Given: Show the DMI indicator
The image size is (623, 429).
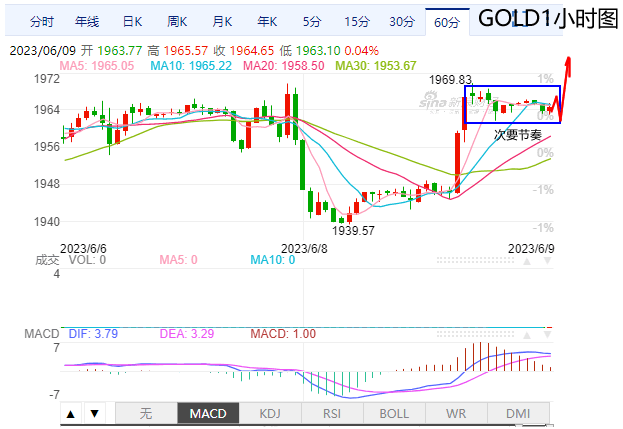Looking at the screenshot, I should [518, 414].
